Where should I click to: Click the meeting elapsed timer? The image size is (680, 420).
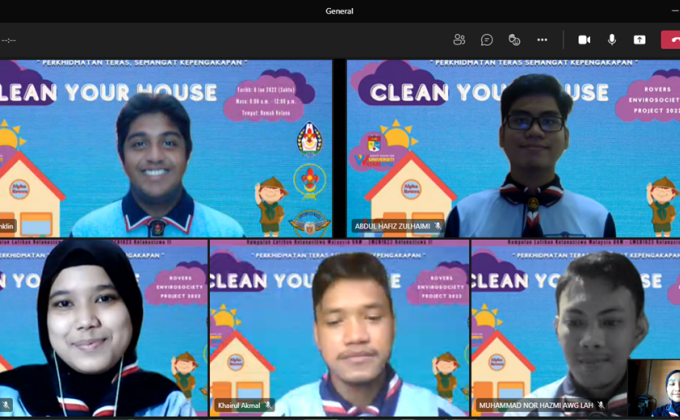click(9, 40)
